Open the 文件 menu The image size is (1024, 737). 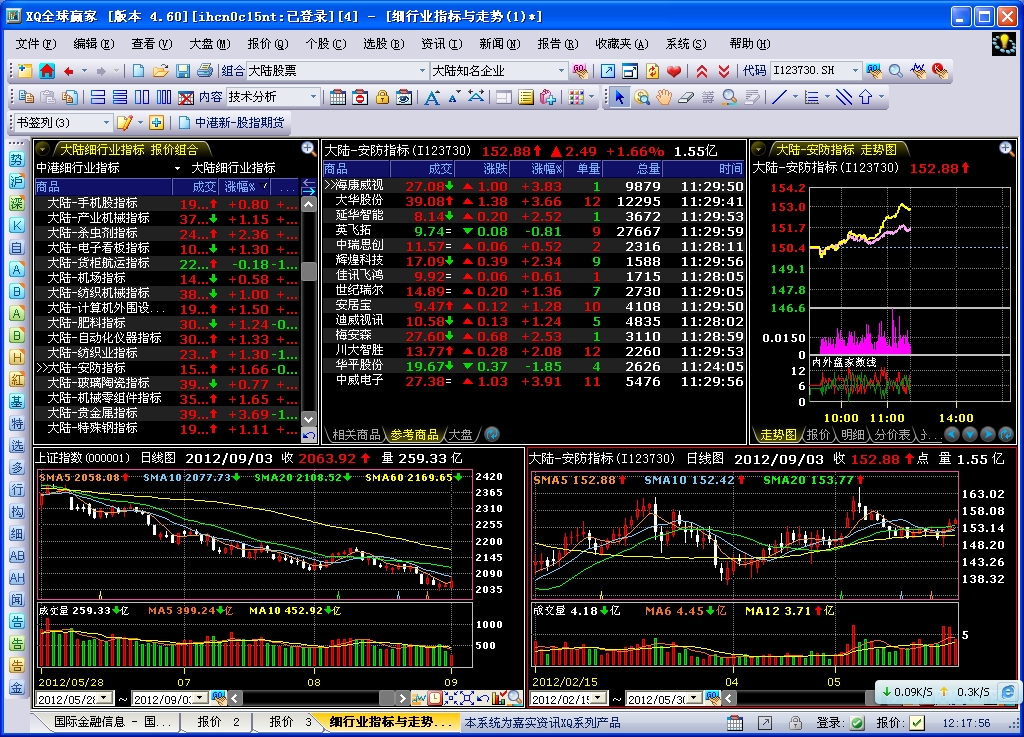point(36,44)
